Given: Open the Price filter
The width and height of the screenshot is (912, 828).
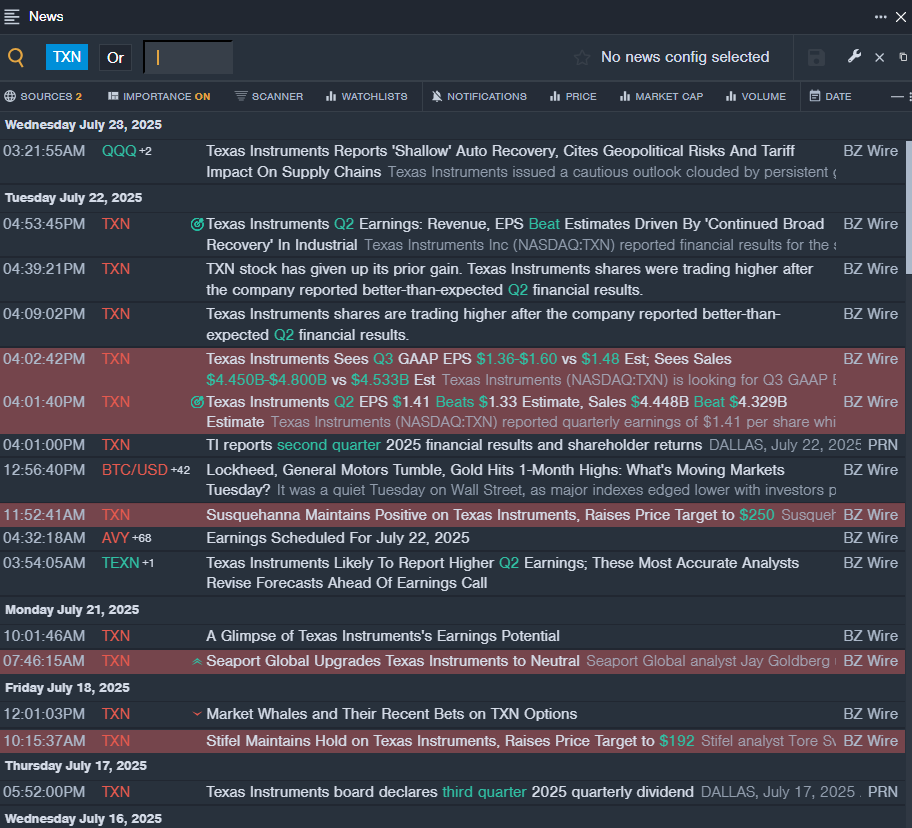Looking at the screenshot, I should 573,97.
